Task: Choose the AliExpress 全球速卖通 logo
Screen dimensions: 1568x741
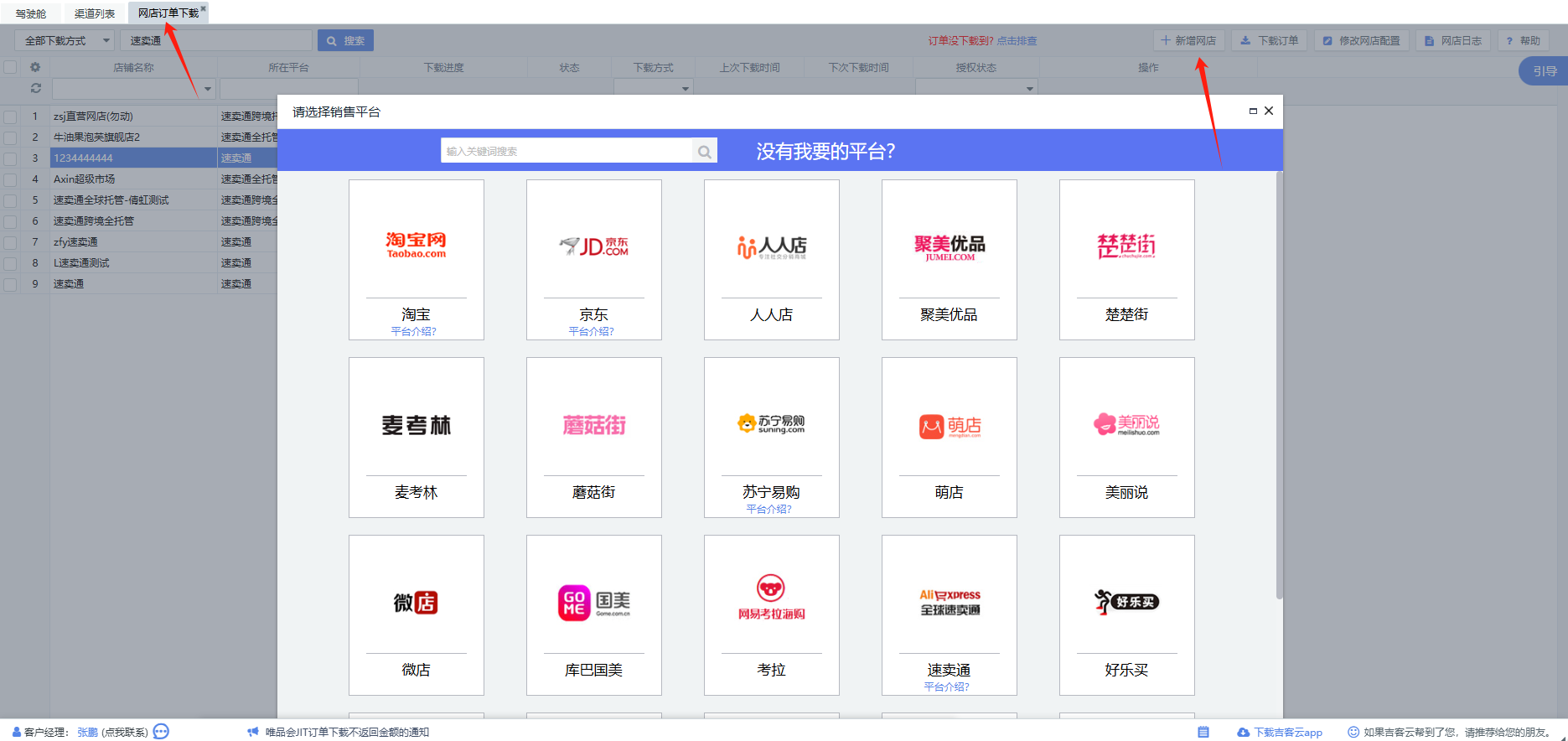Action: [950, 602]
